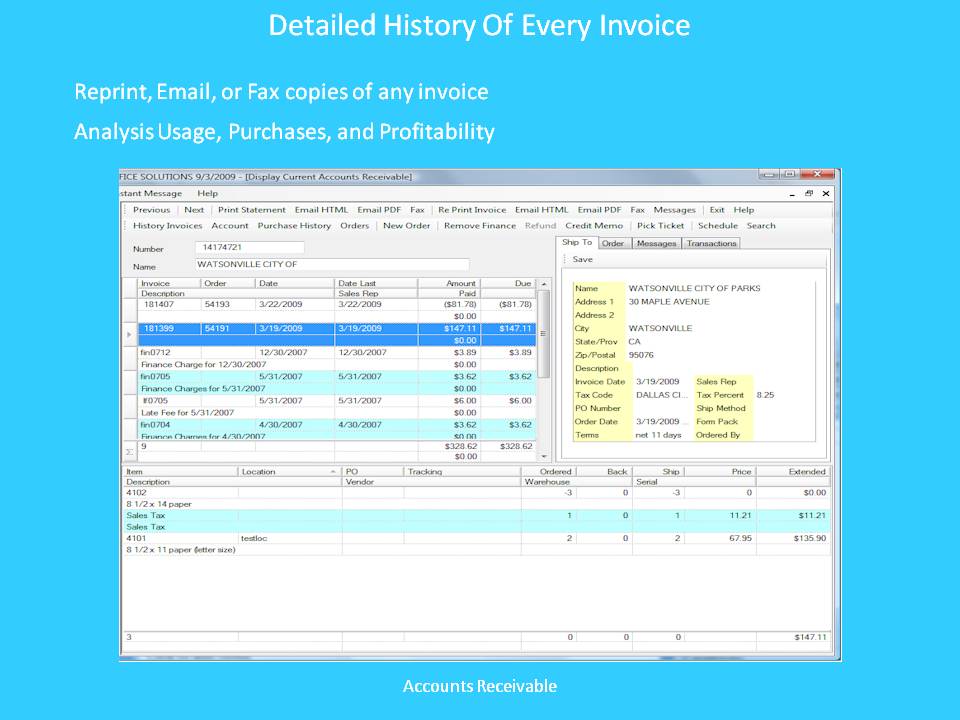Open the Help menu in menu bar
Viewport: 960px width, 720px height.
tap(208, 193)
